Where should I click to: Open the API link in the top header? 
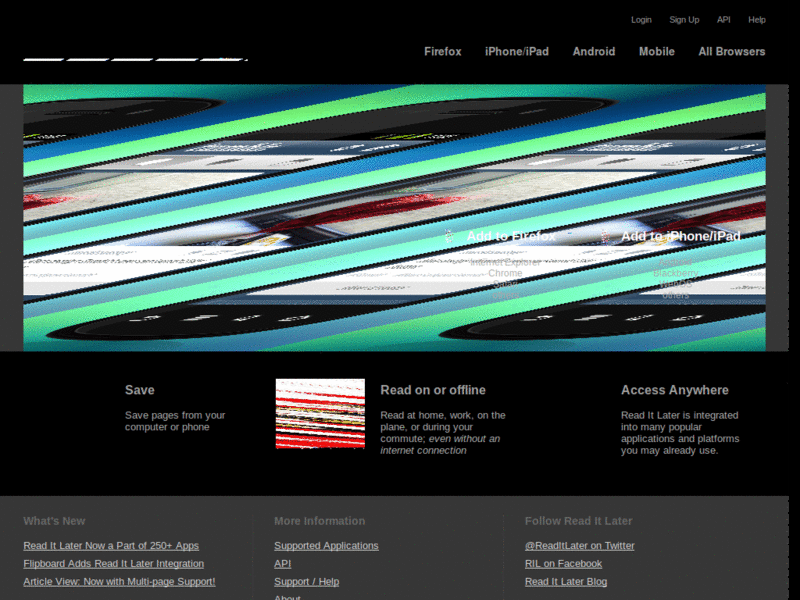click(x=723, y=20)
